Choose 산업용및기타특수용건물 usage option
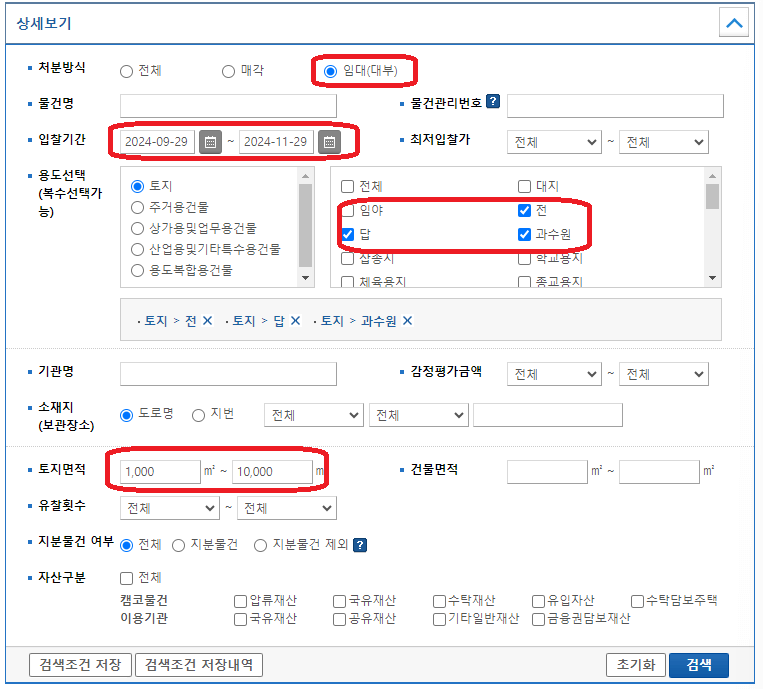The image size is (763, 689). (x=138, y=250)
